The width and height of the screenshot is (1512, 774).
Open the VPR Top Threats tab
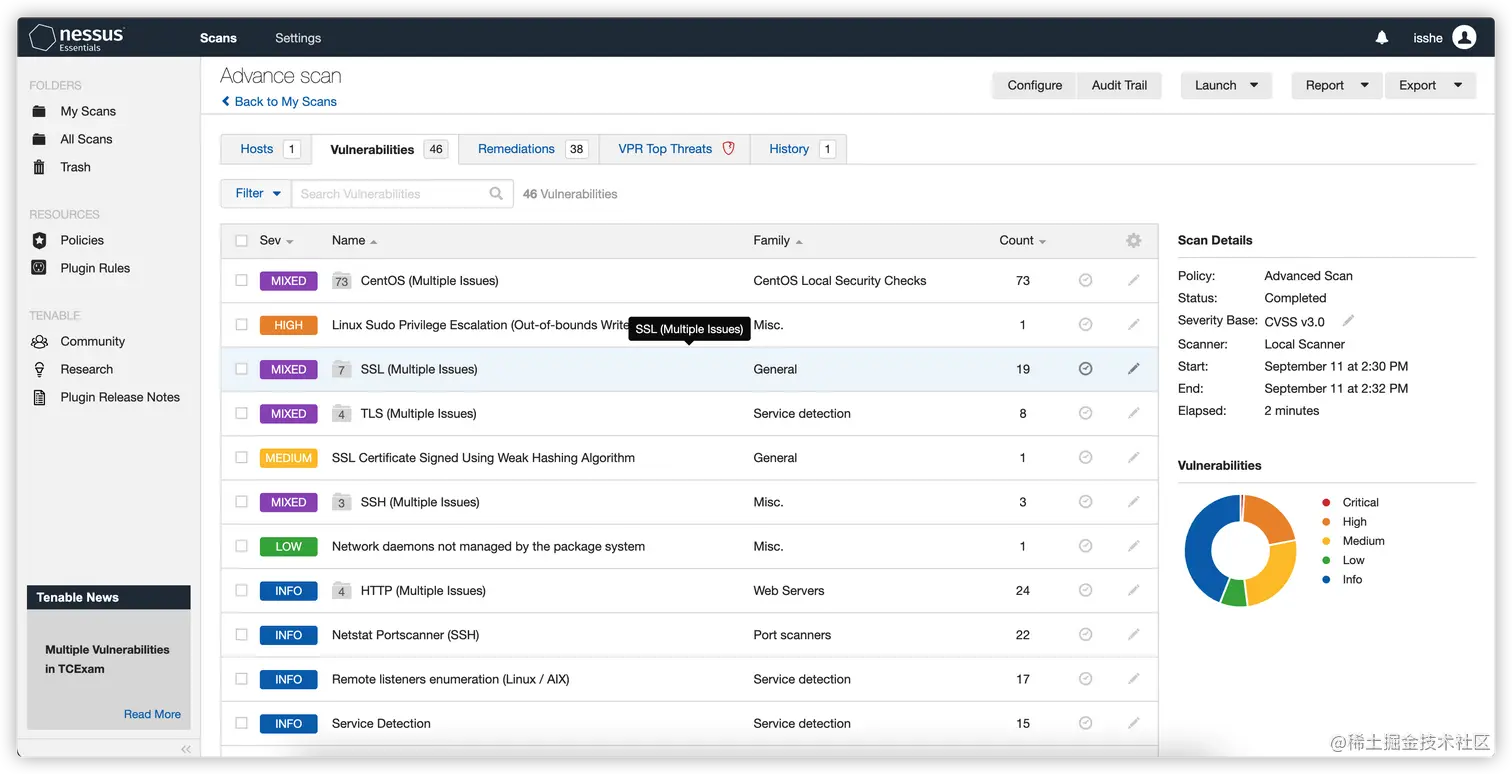[675, 149]
